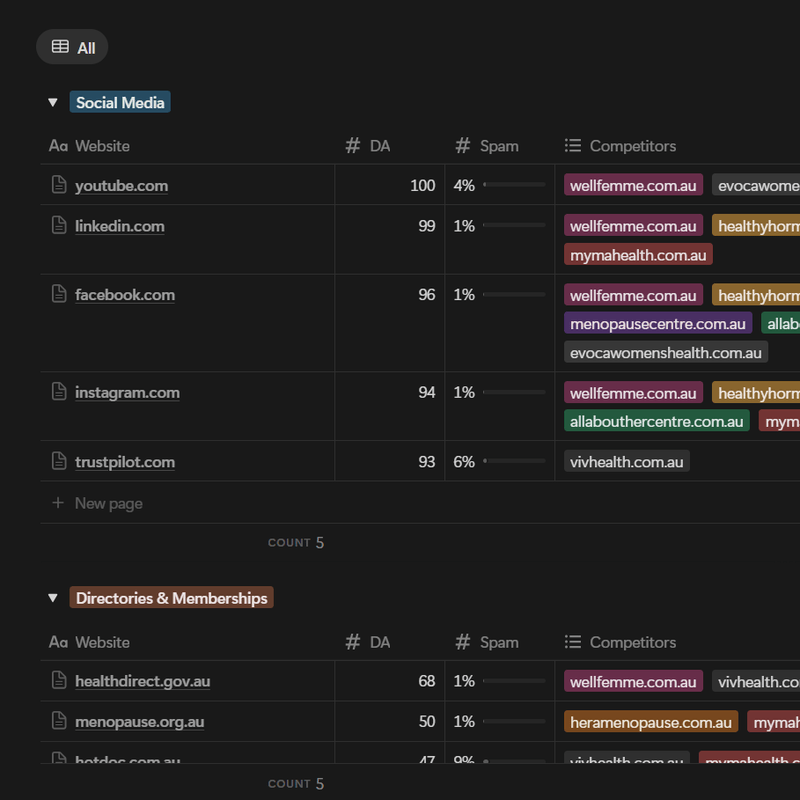The image size is (800, 800).
Task: Click the youtube.com spam progress bar
Action: [x=514, y=185]
